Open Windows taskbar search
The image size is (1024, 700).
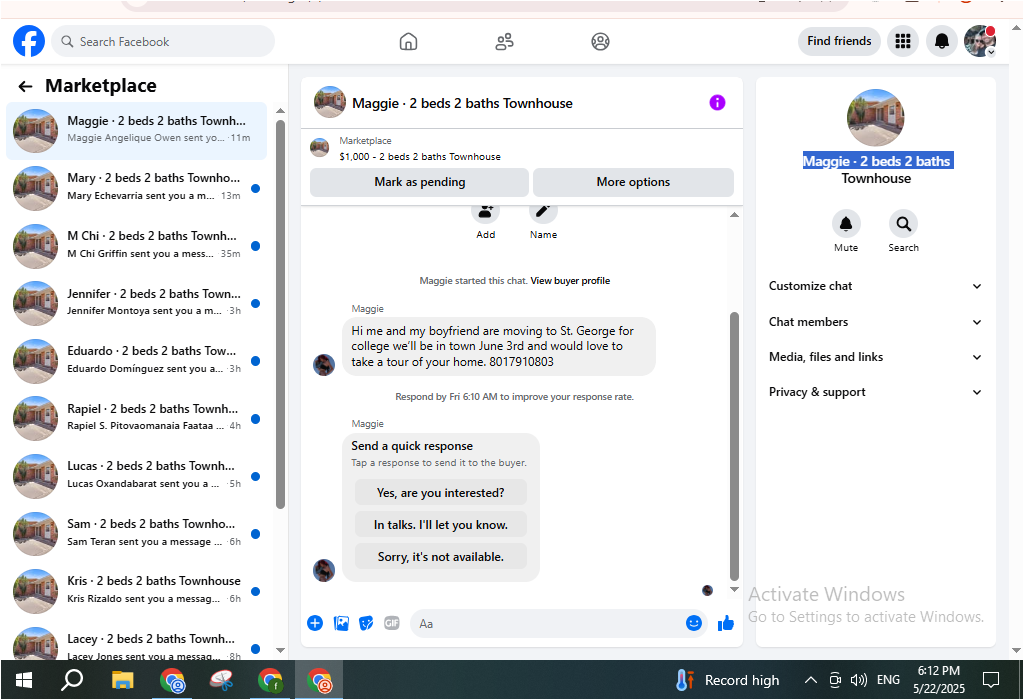(x=72, y=680)
